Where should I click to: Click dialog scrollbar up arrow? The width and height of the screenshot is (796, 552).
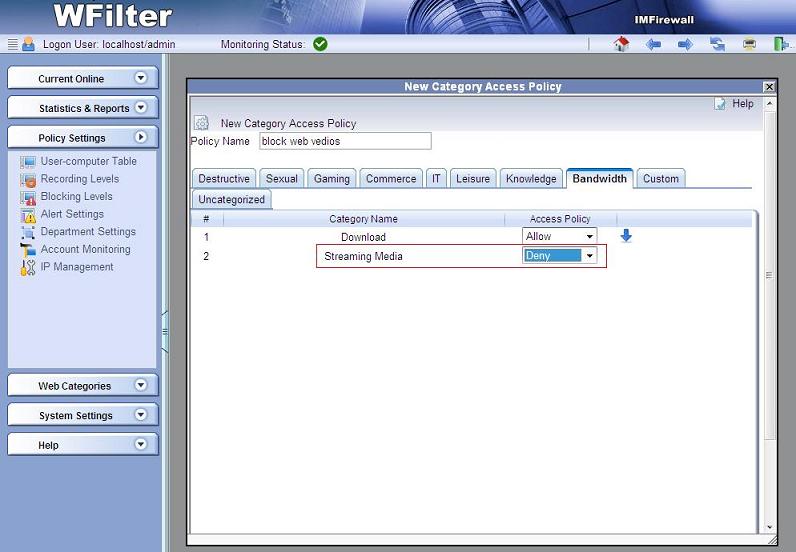coord(770,104)
